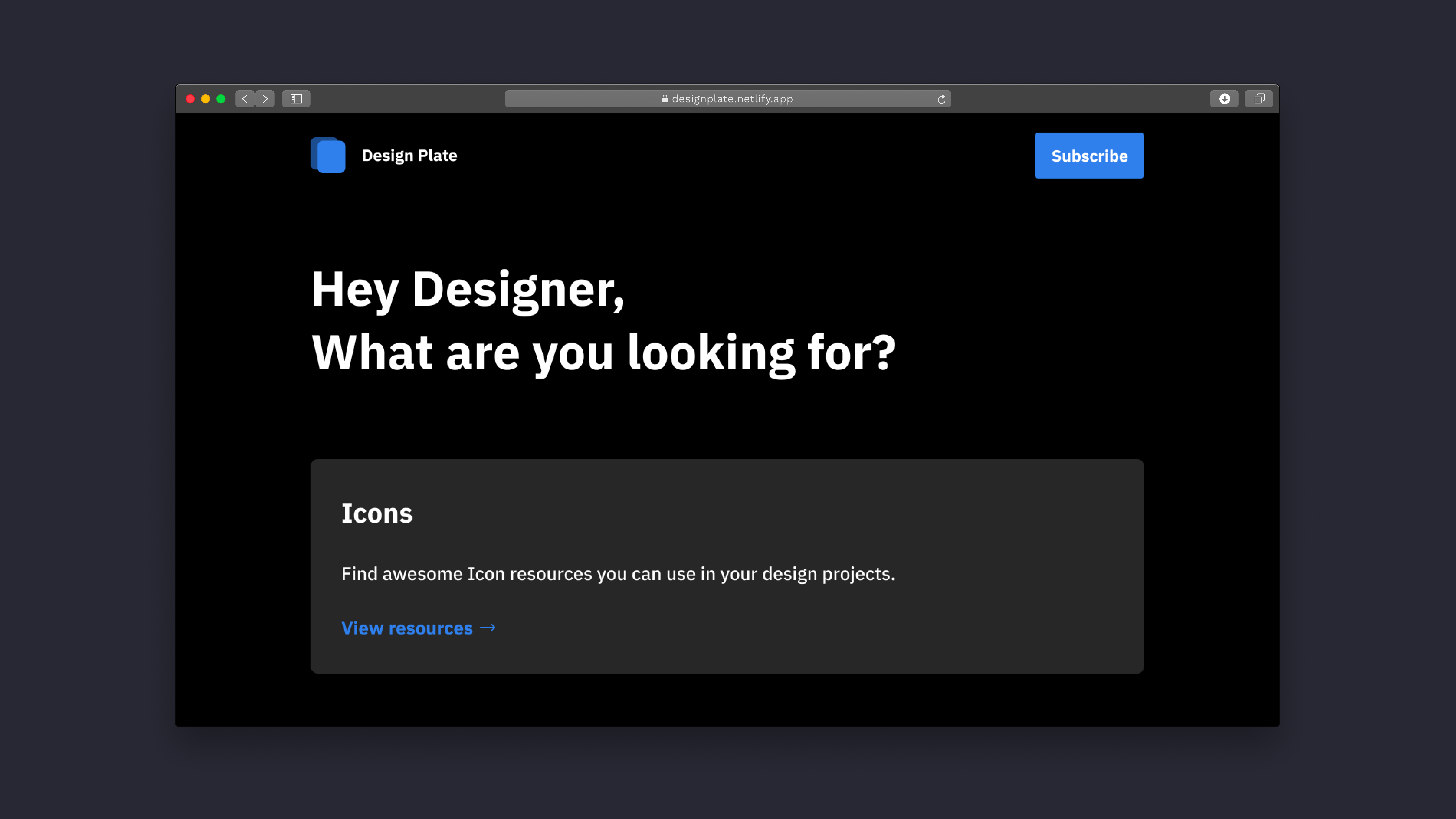Viewport: 1456px width, 819px height.
Task: Go forward with the browser forward arrow
Action: 265,99
